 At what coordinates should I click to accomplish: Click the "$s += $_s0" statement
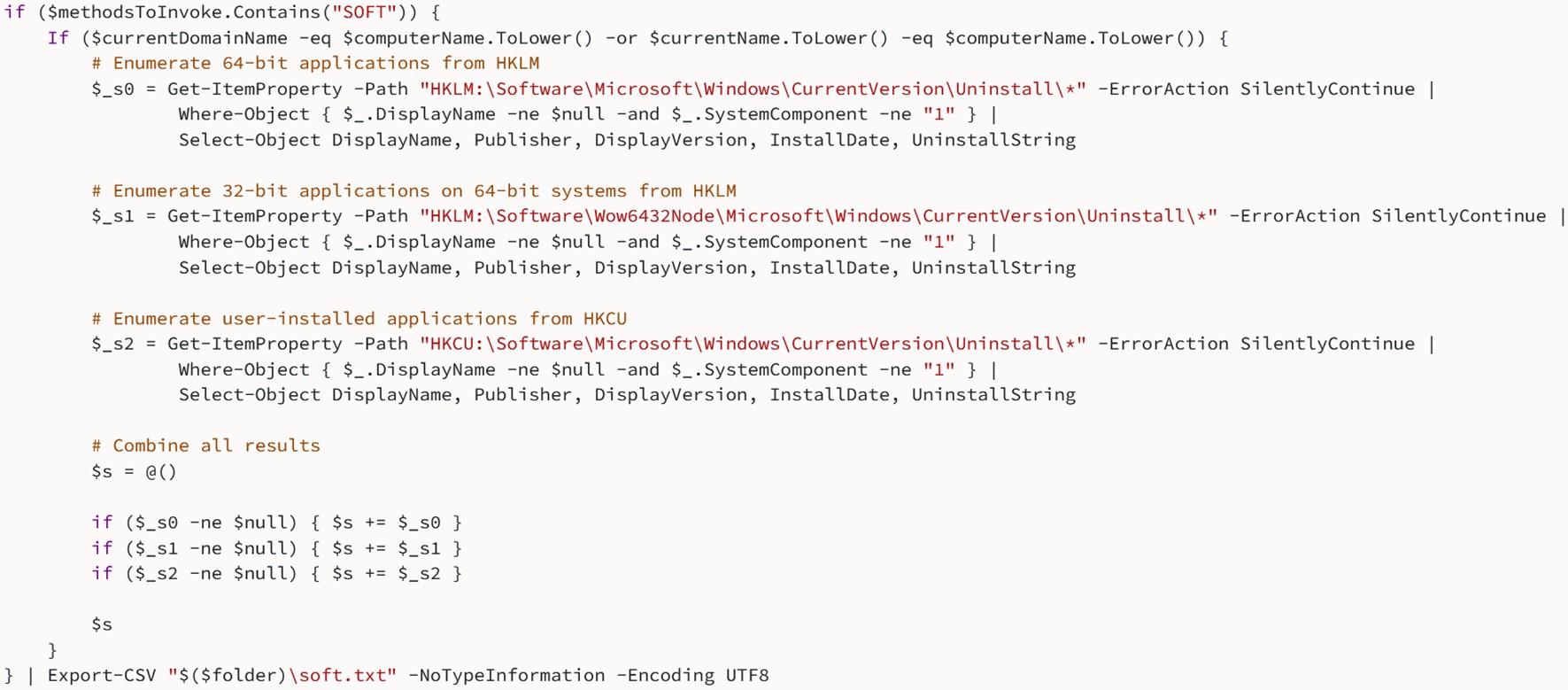386,523
